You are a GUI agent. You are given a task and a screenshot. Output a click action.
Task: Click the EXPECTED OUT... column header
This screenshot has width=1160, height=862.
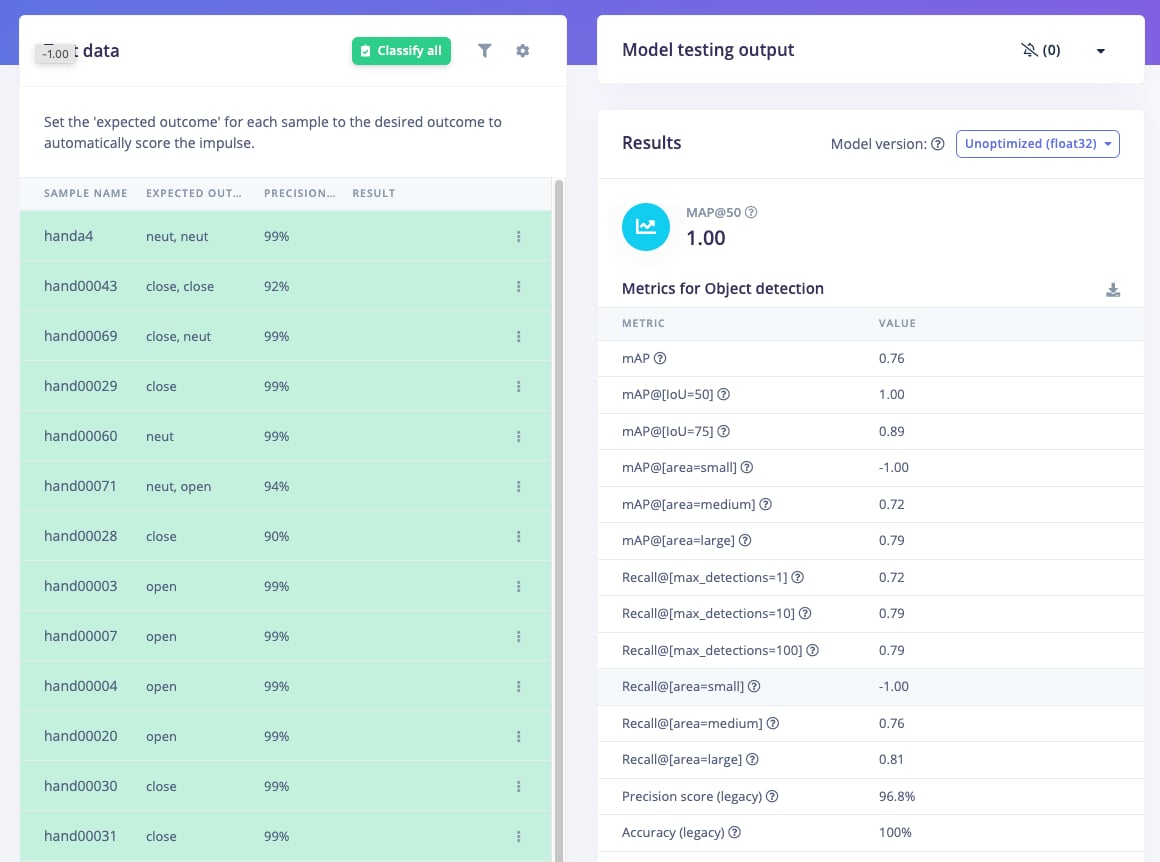193,193
